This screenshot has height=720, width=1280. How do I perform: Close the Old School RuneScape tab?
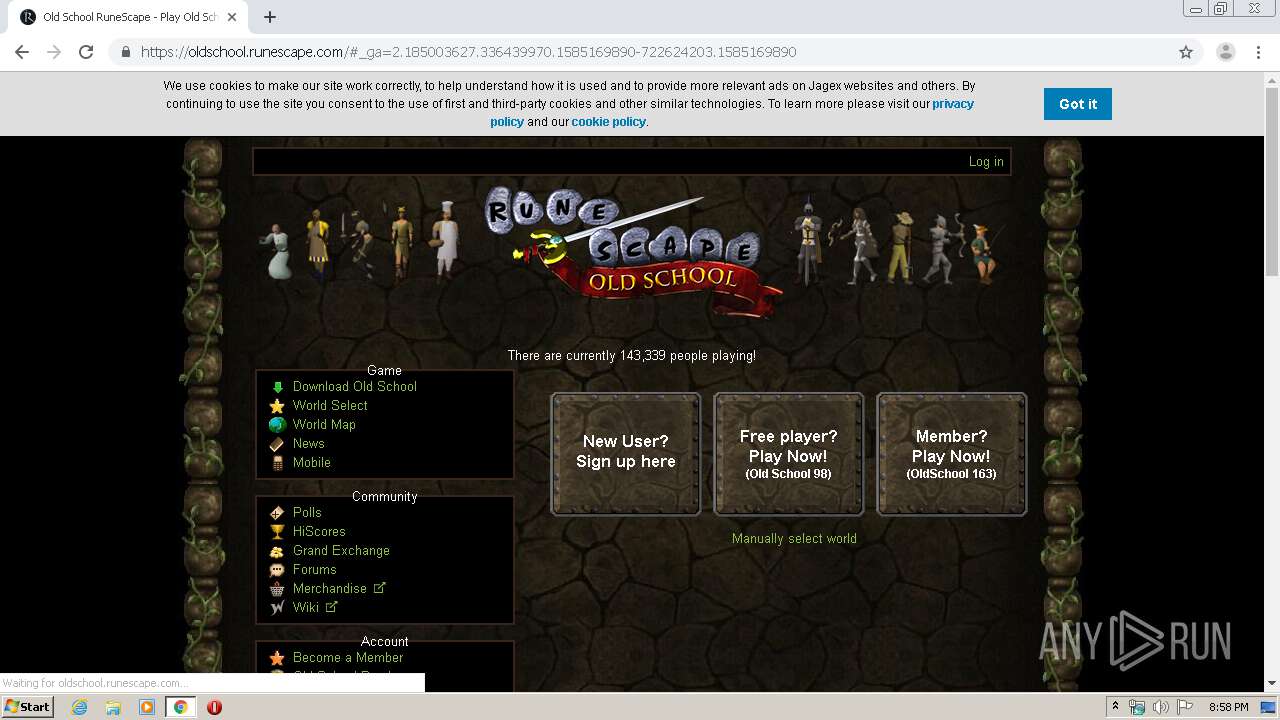(232, 17)
